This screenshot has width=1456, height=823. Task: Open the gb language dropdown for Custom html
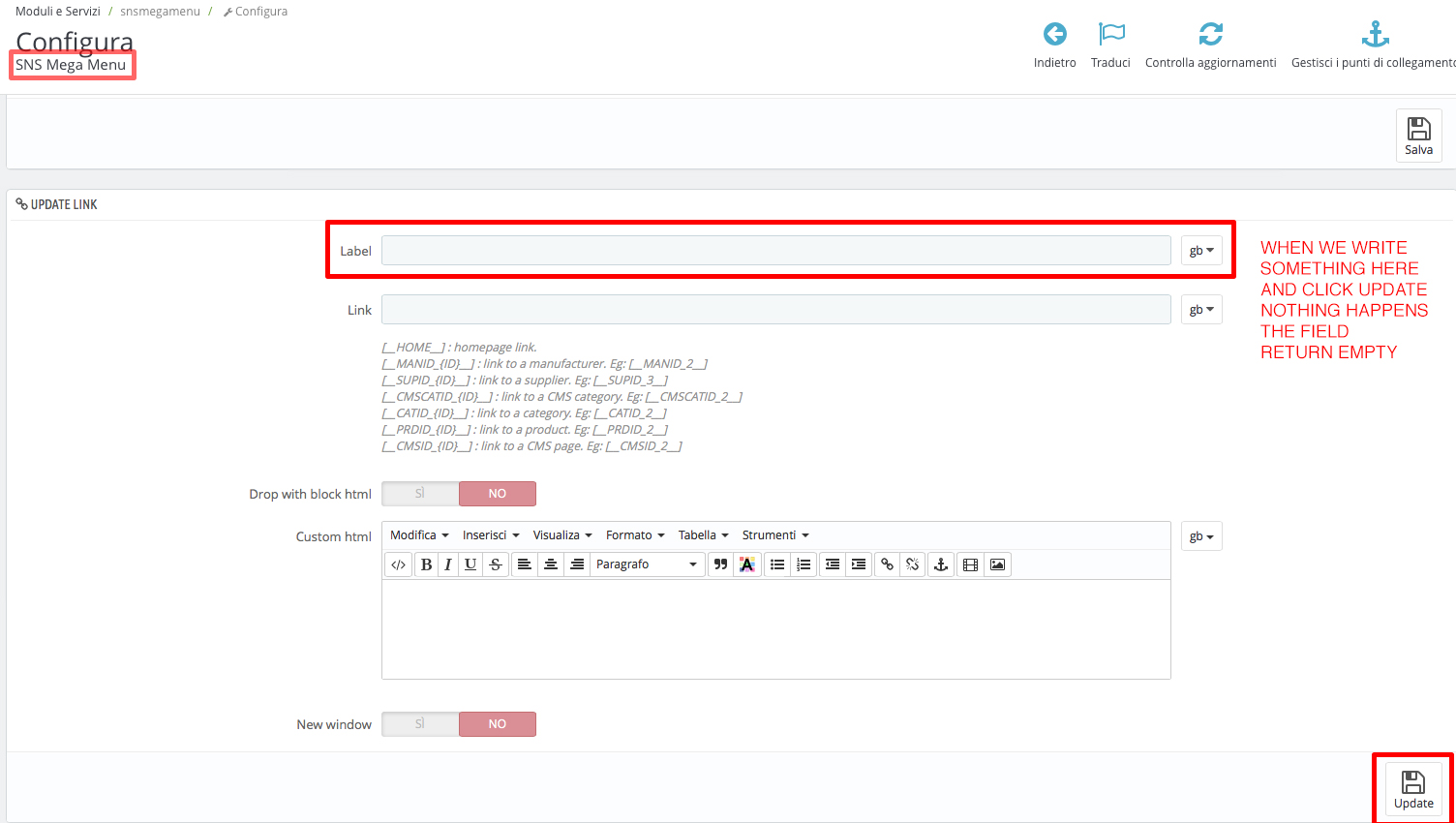[1201, 536]
